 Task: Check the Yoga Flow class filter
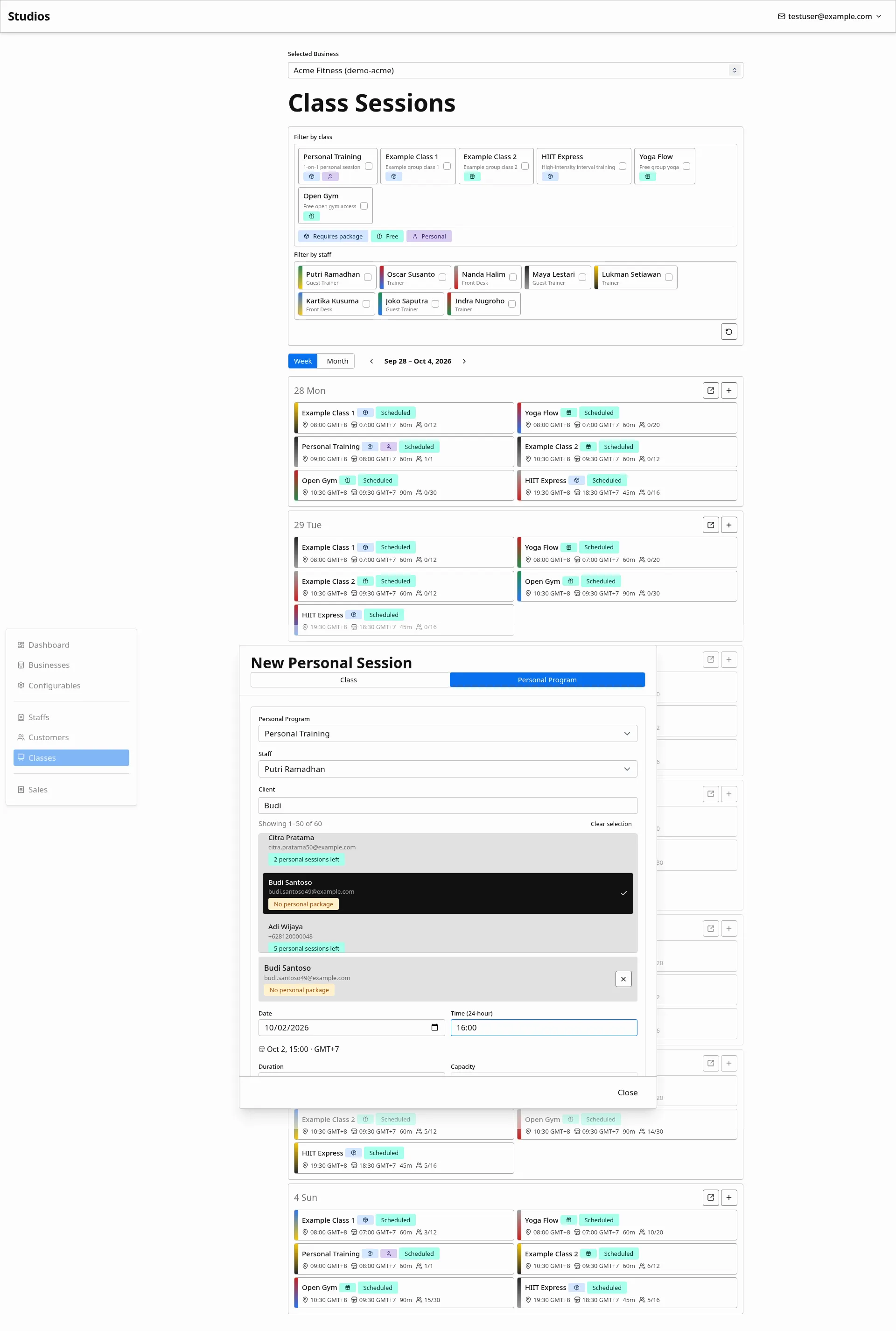click(x=686, y=166)
